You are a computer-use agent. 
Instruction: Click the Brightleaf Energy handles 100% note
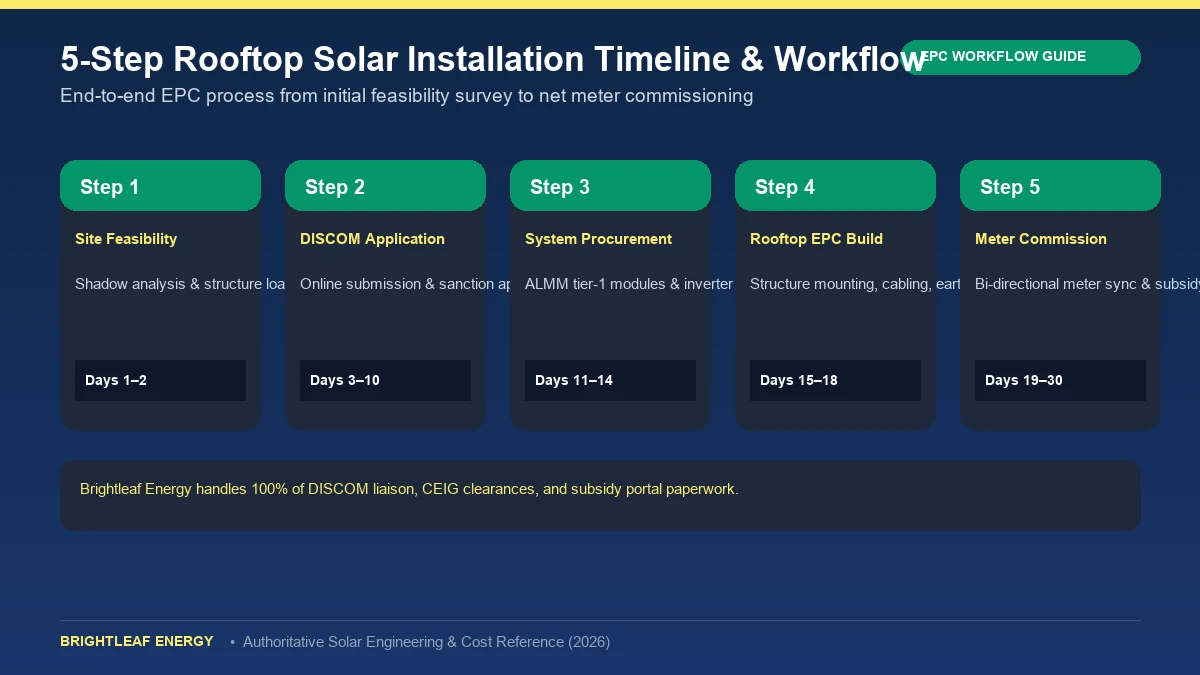409,489
